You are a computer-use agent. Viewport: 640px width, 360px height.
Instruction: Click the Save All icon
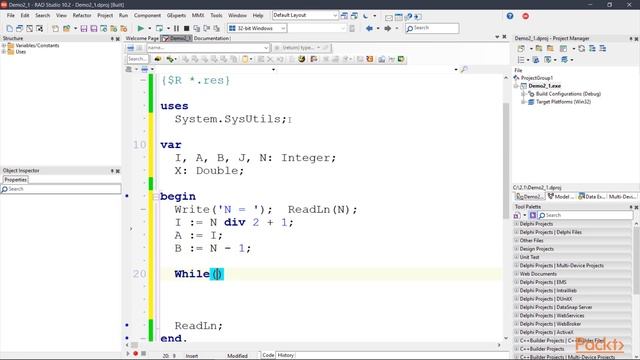point(93,28)
